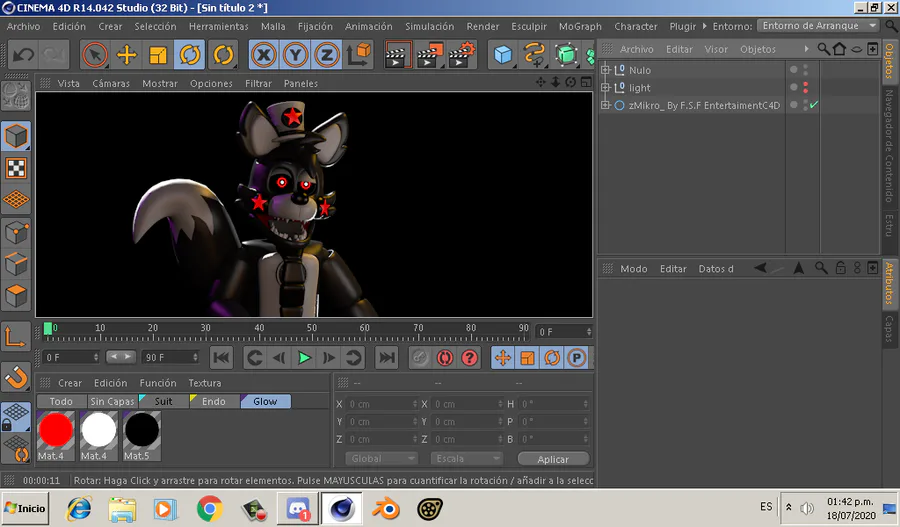The height and width of the screenshot is (527, 900).
Task: Toggle the green checkmark on zMikro
Action: [x=814, y=104]
